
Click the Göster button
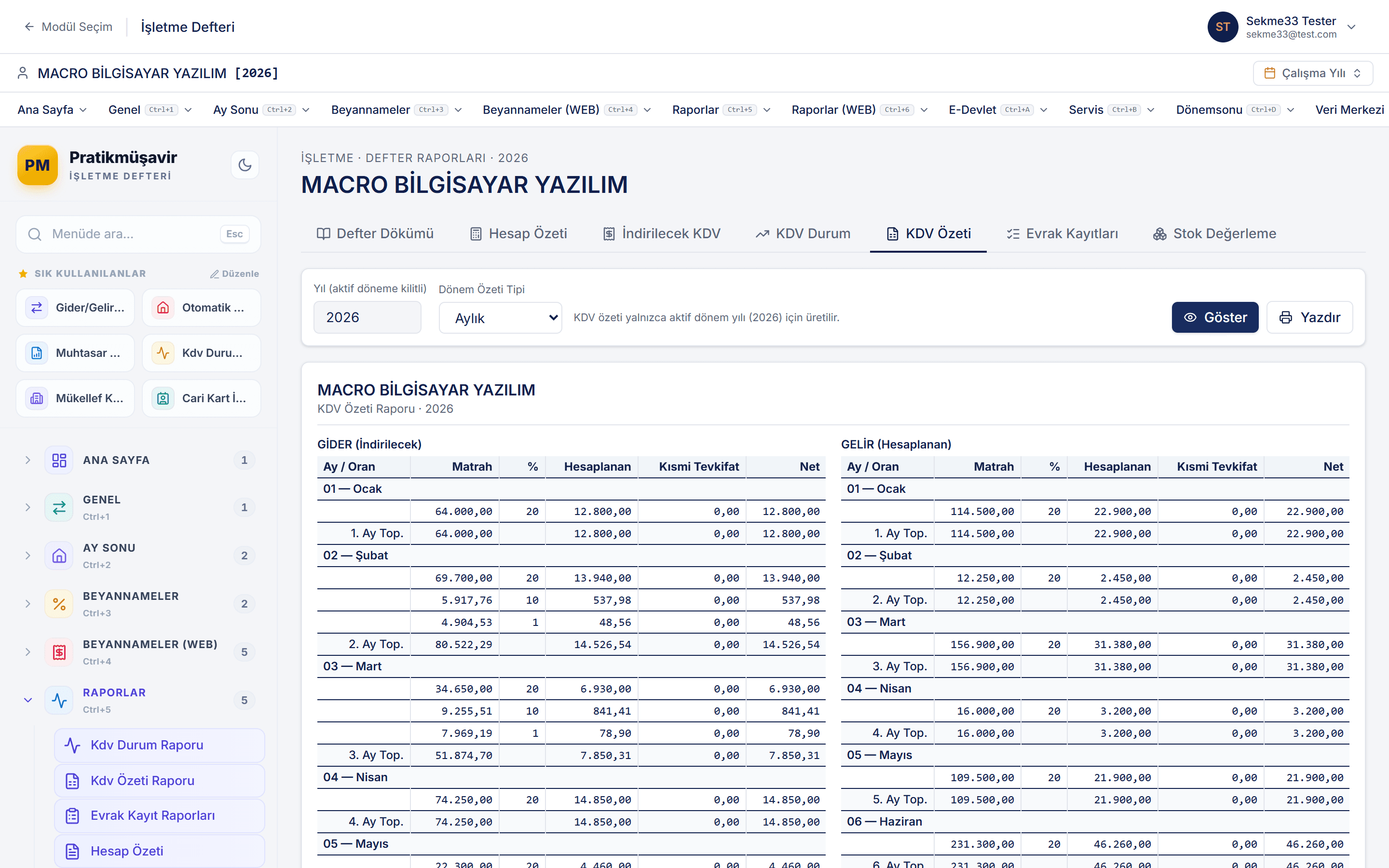point(1215,317)
